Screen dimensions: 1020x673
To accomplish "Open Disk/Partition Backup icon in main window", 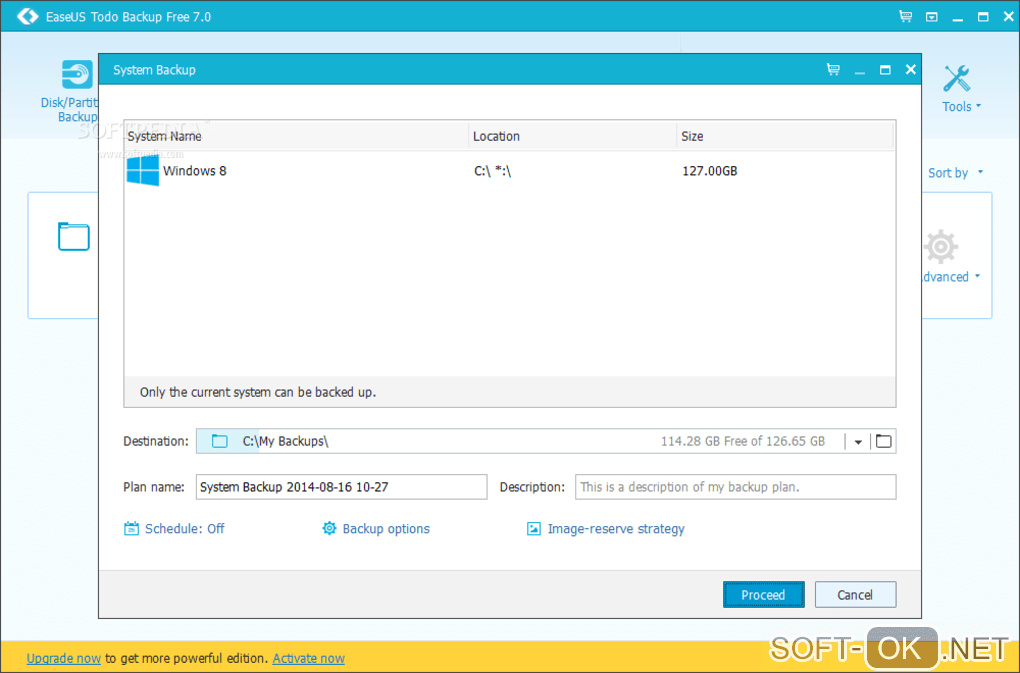I will click(x=77, y=74).
